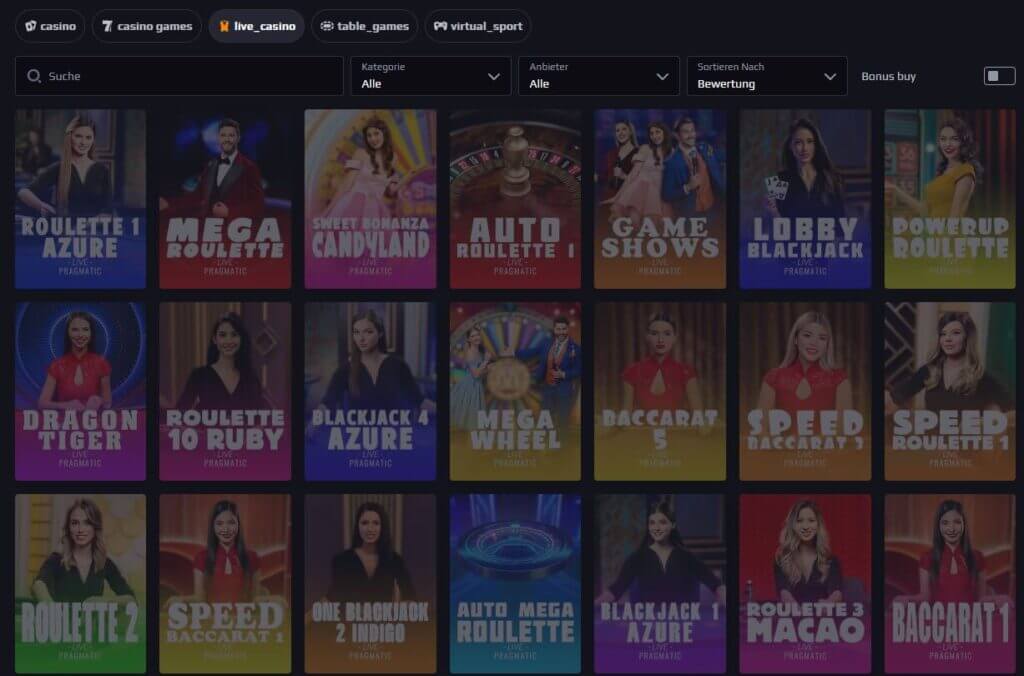The image size is (1024, 676).
Task: Open Blackjack 4 Azure game
Action: click(370, 391)
